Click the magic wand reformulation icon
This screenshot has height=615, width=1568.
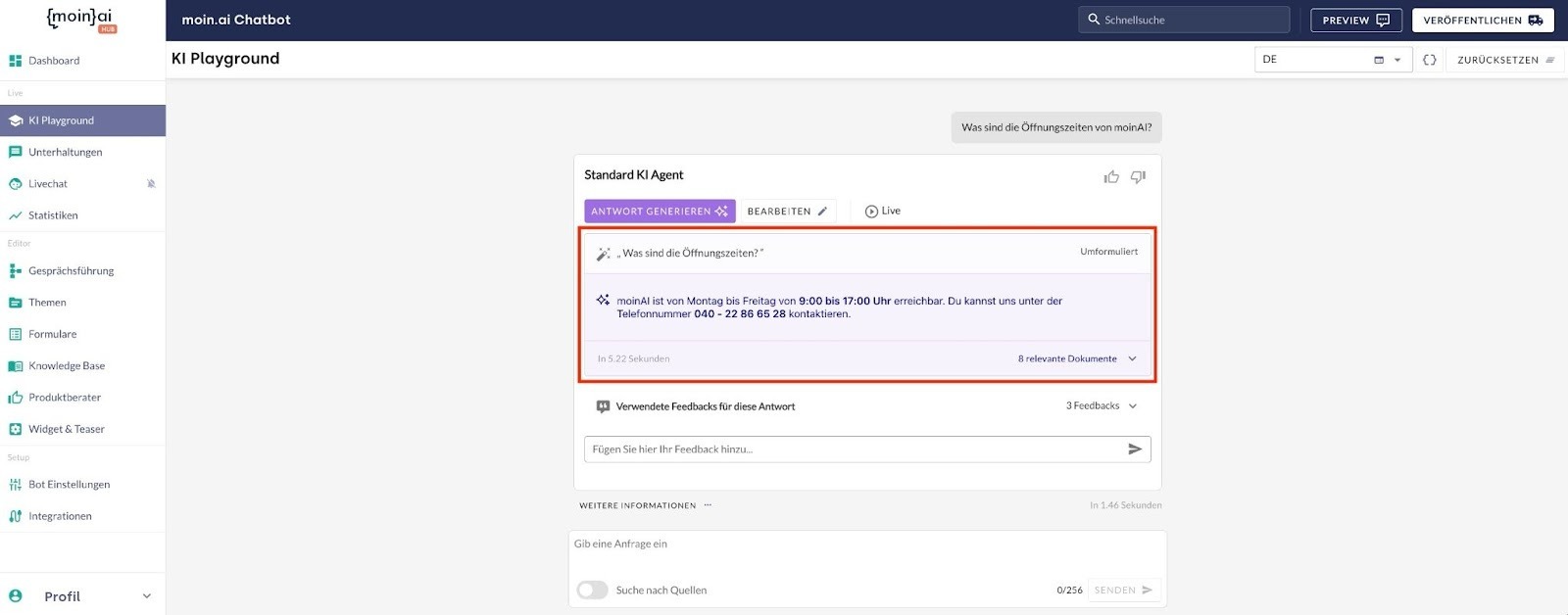pyautogui.click(x=603, y=254)
